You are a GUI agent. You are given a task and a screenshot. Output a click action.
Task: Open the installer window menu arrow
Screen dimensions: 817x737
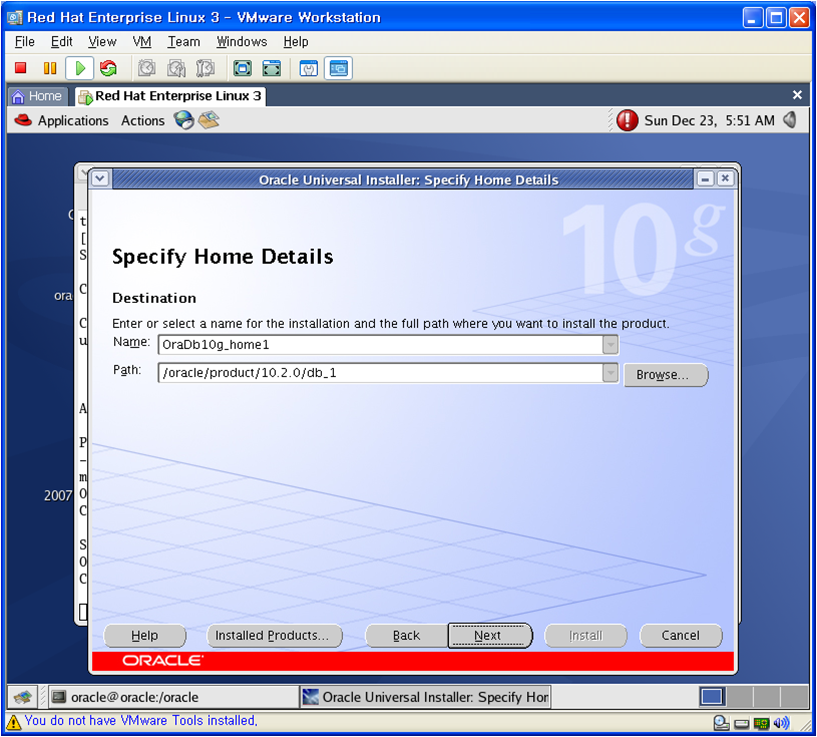click(100, 179)
